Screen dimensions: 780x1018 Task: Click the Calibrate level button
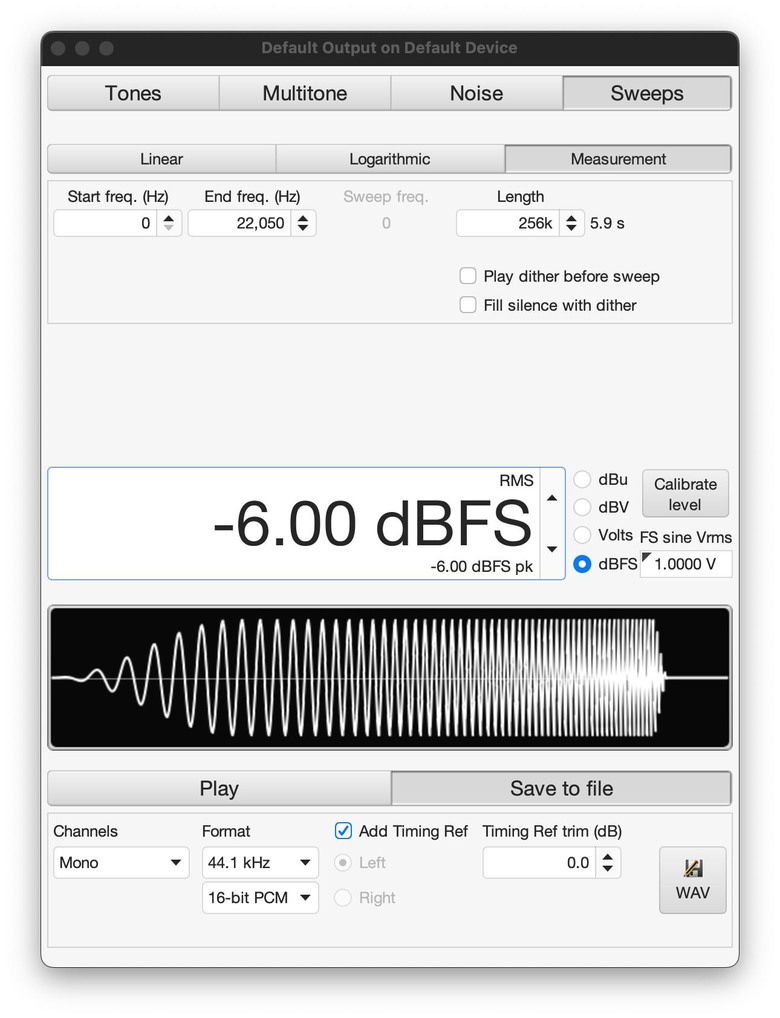click(685, 494)
